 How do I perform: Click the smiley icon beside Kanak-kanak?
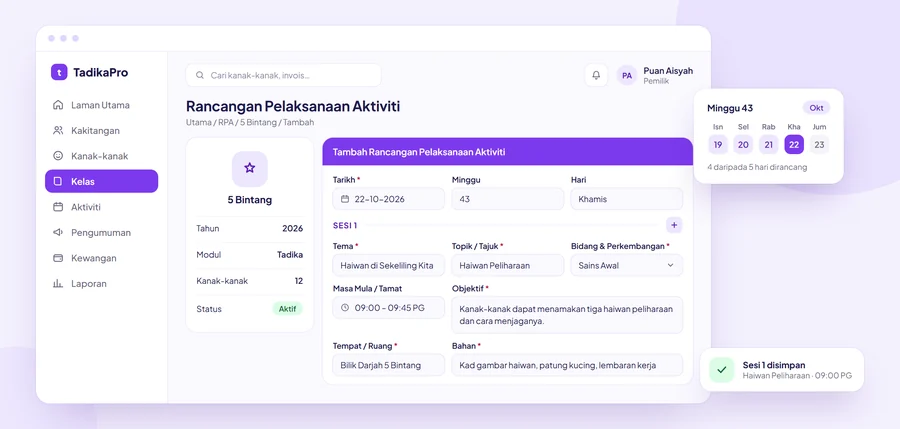pos(58,156)
